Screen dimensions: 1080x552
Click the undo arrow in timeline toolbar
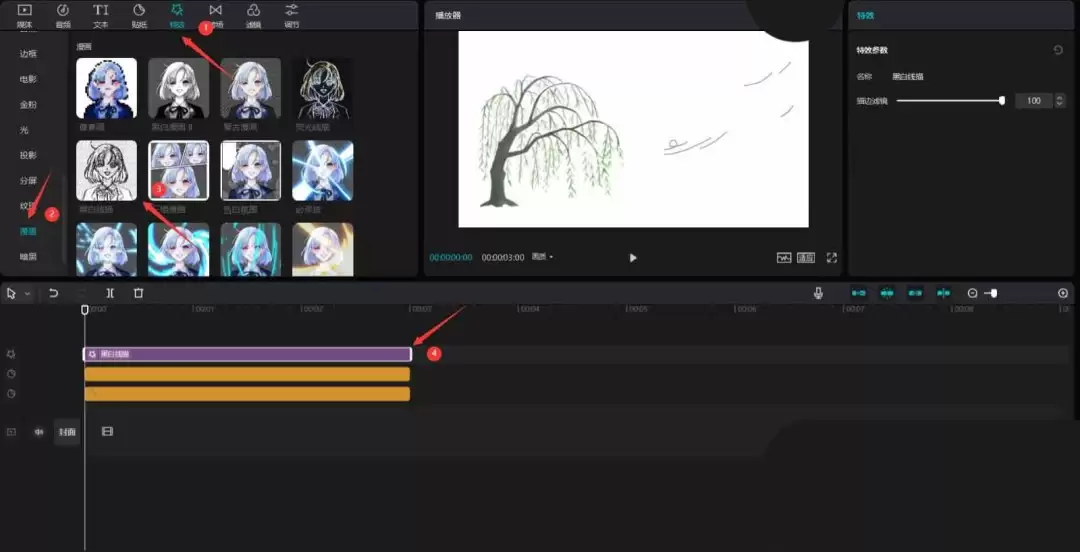(53, 293)
